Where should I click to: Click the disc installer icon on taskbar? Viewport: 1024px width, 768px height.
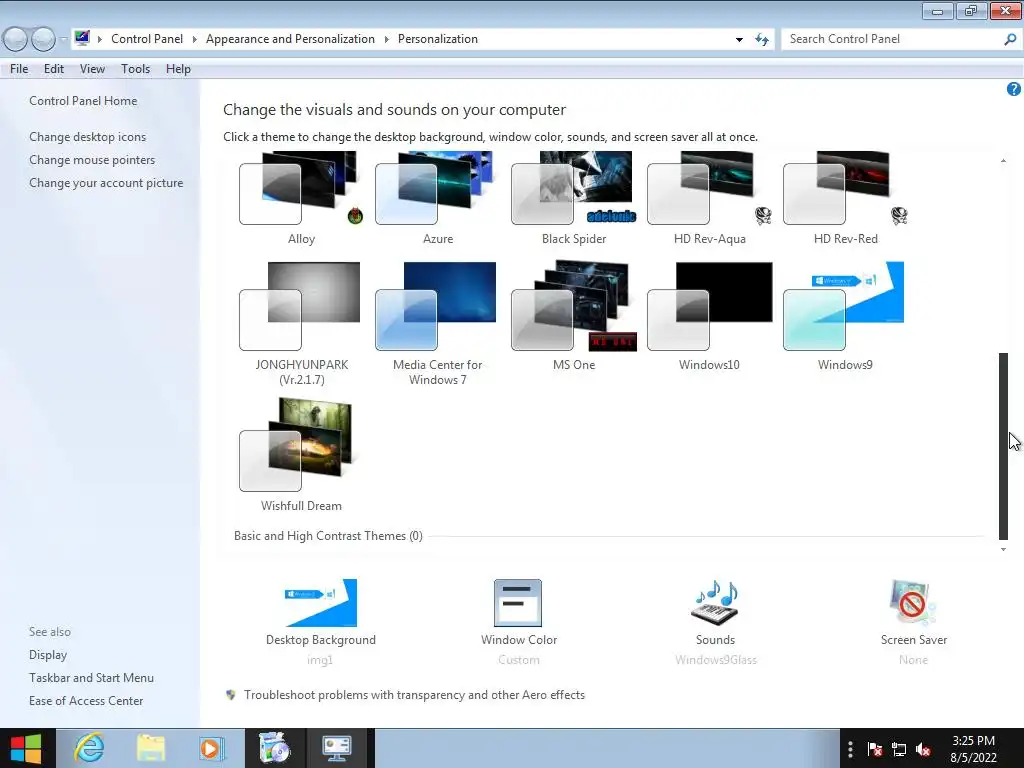pos(275,748)
